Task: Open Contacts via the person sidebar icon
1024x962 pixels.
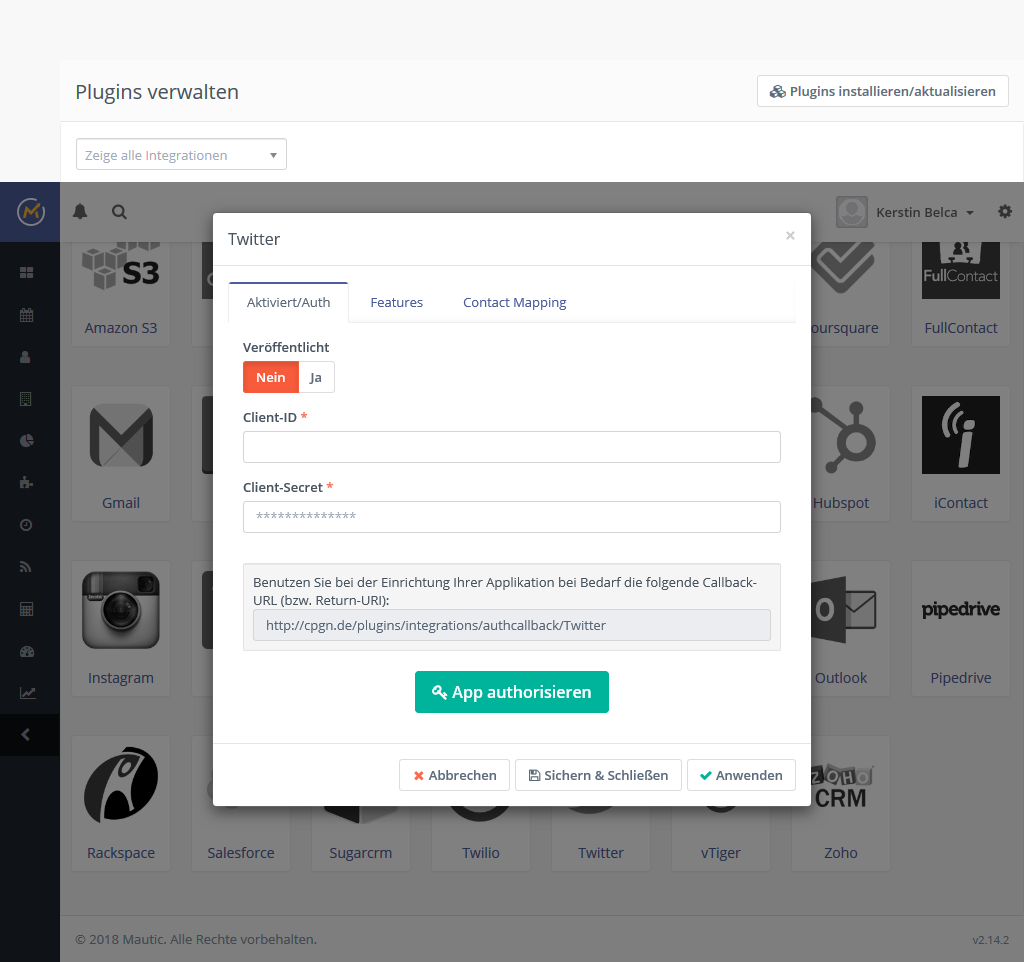Action: coord(25,357)
